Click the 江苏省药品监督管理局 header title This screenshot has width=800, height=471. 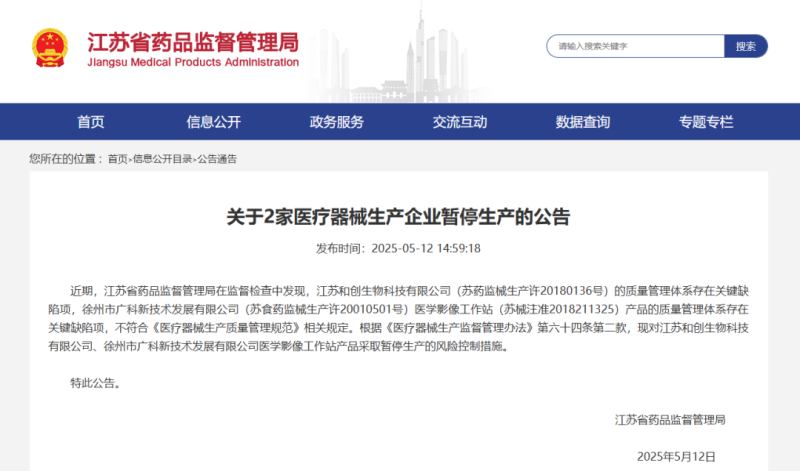[193, 42]
